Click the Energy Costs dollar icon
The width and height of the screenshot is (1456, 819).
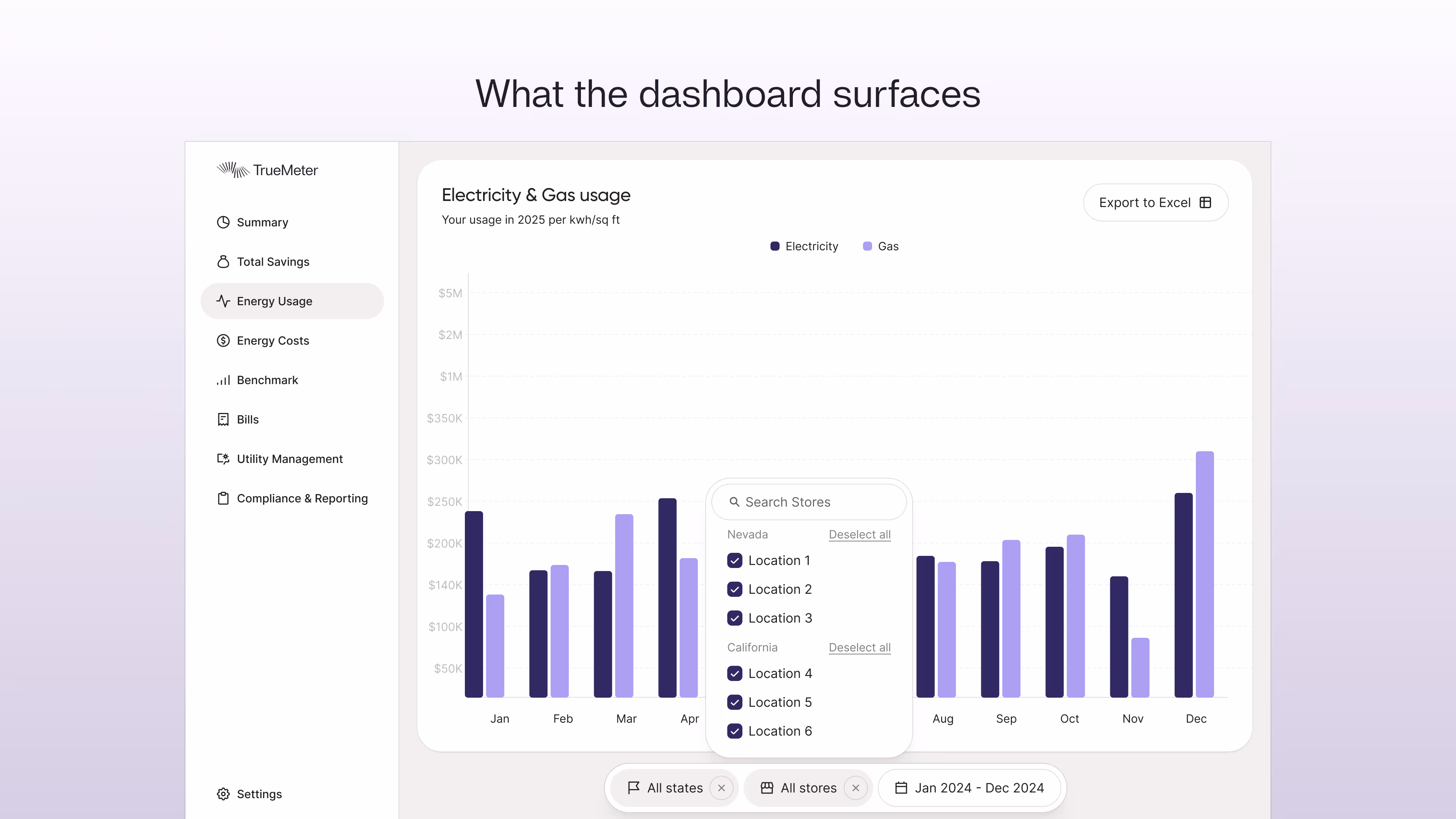(x=223, y=340)
